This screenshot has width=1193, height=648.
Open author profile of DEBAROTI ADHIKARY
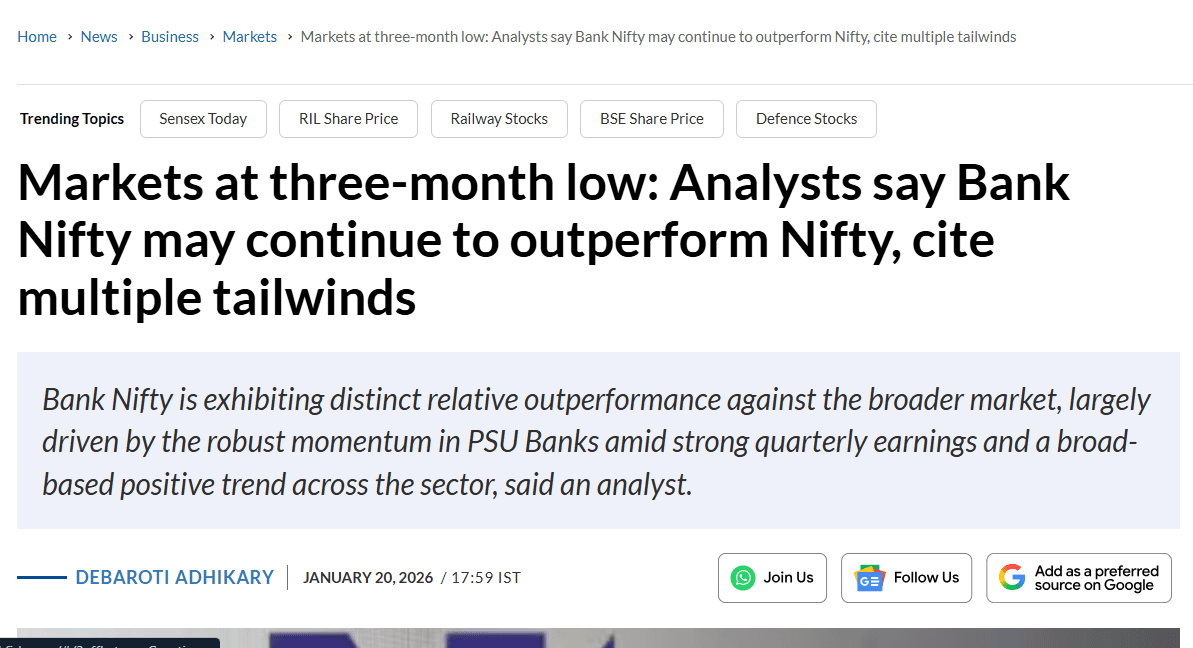(x=174, y=577)
